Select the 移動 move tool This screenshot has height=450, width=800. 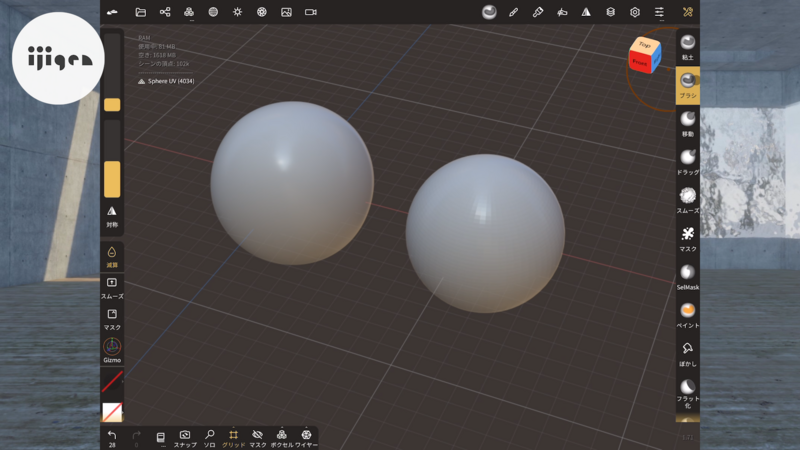pyautogui.click(x=688, y=124)
